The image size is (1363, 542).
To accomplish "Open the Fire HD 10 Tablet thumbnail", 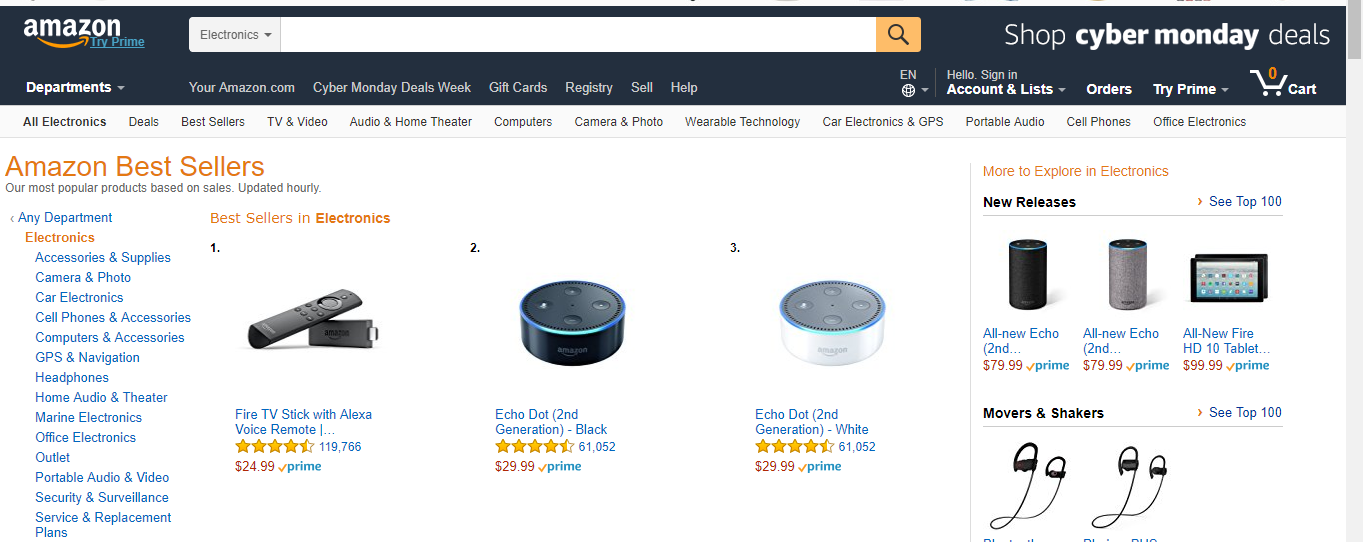I will pos(1229,277).
